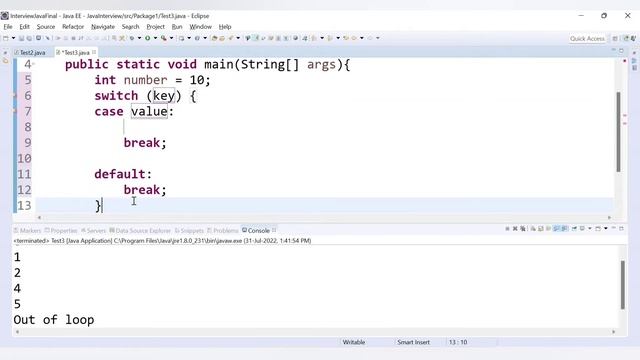Open the Search toolbar dropdown arrow
Viewport: 640px width, 360px height.
(238, 38)
